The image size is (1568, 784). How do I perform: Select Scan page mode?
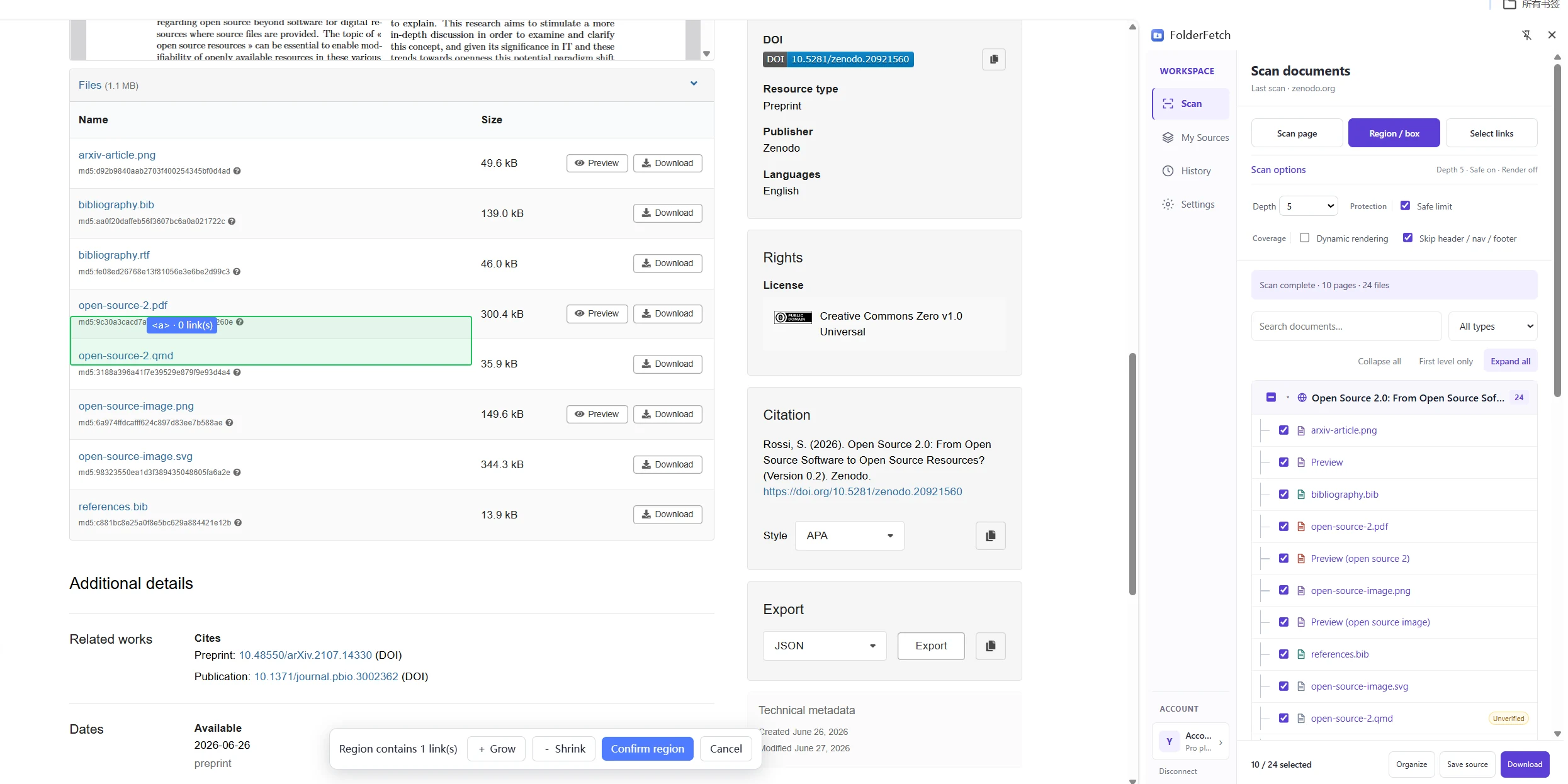[1297, 133]
